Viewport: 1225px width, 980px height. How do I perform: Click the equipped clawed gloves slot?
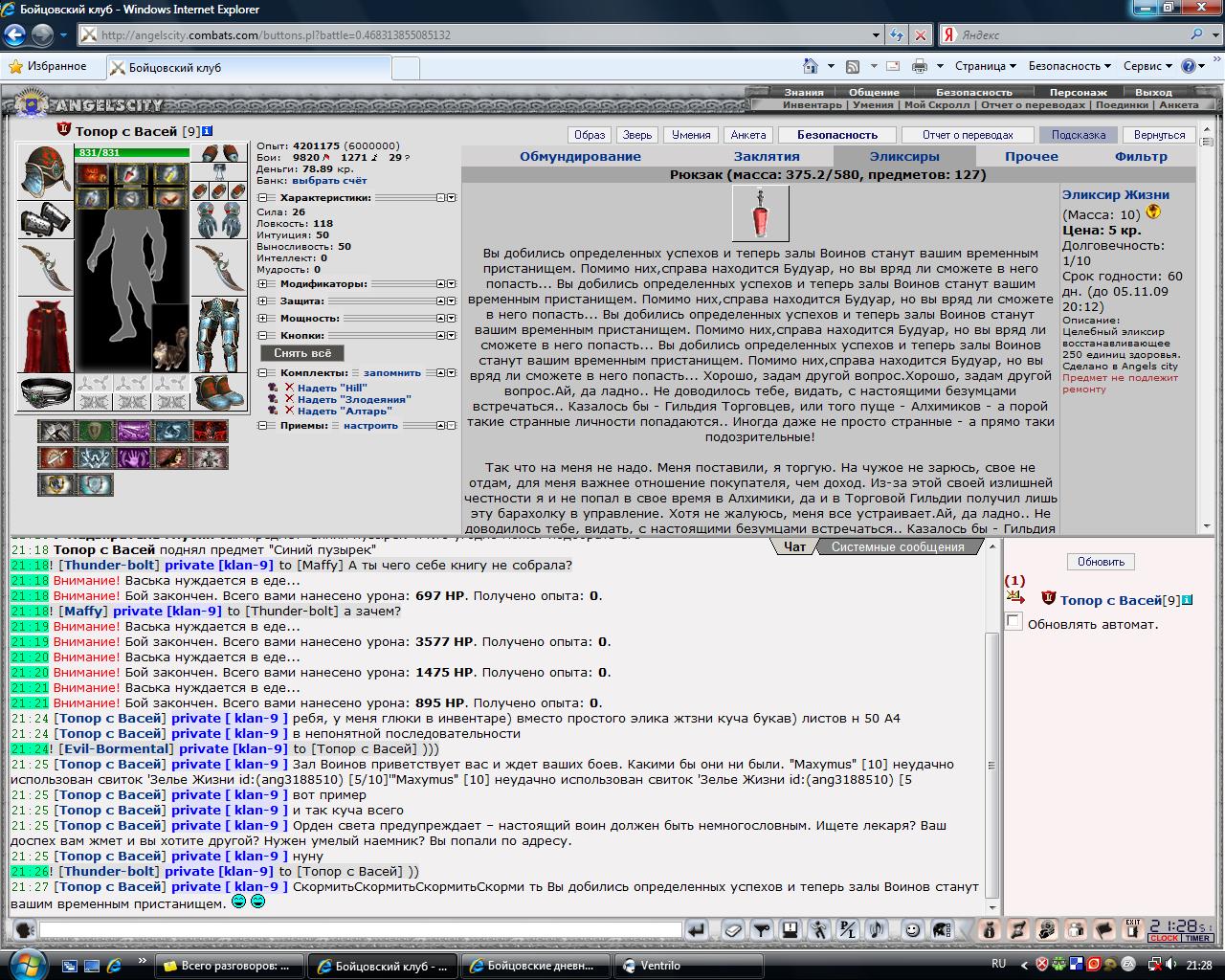(218, 220)
